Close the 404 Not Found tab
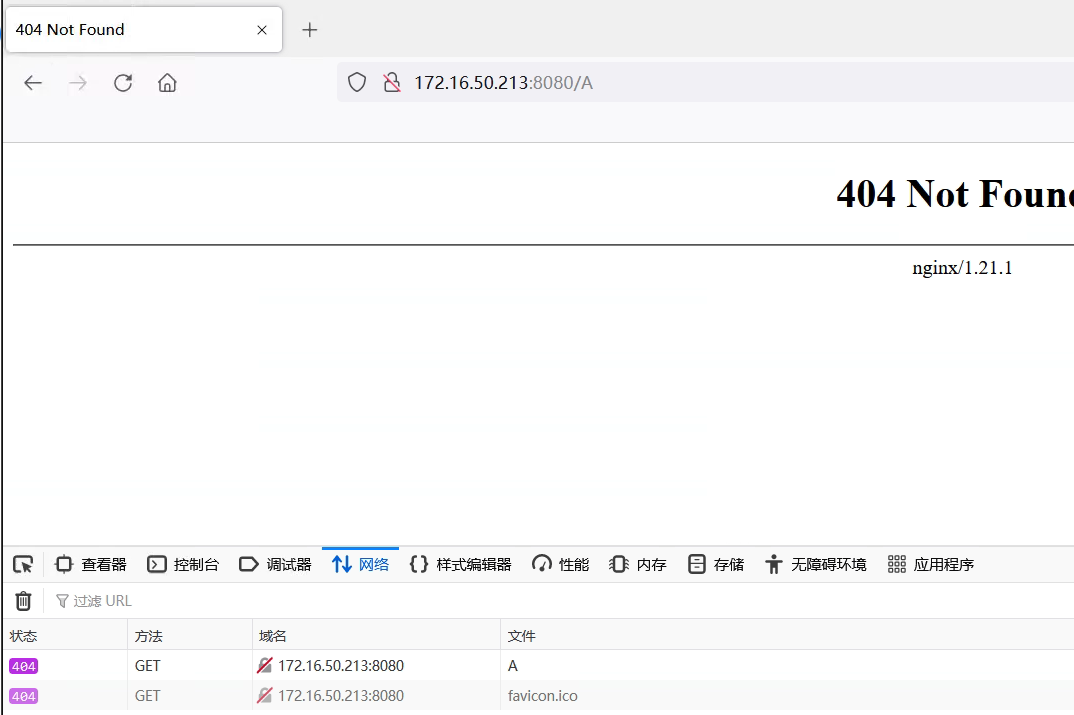The image size is (1074, 715). (262, 29)
